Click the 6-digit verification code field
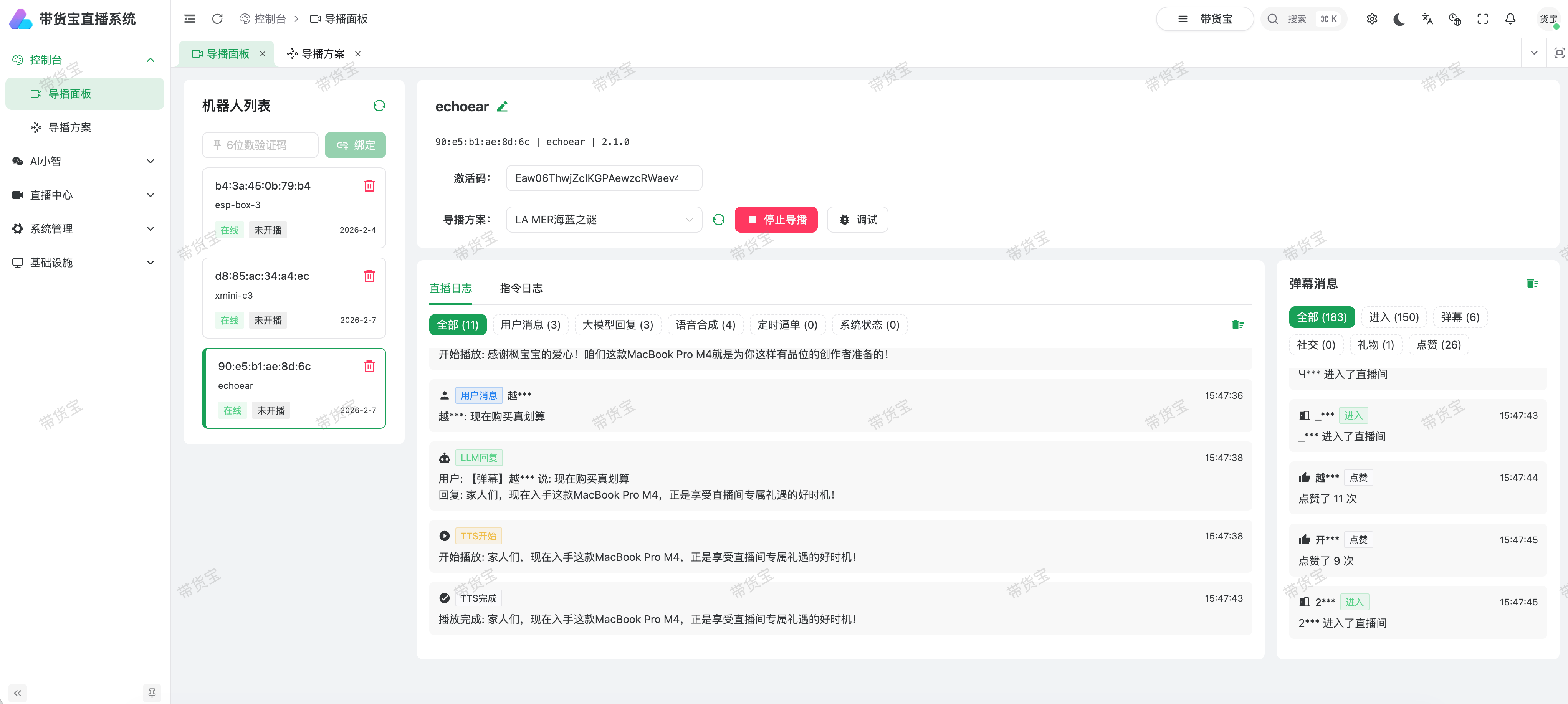Screen dimensions: 1568x704 (x=261, y=145)
